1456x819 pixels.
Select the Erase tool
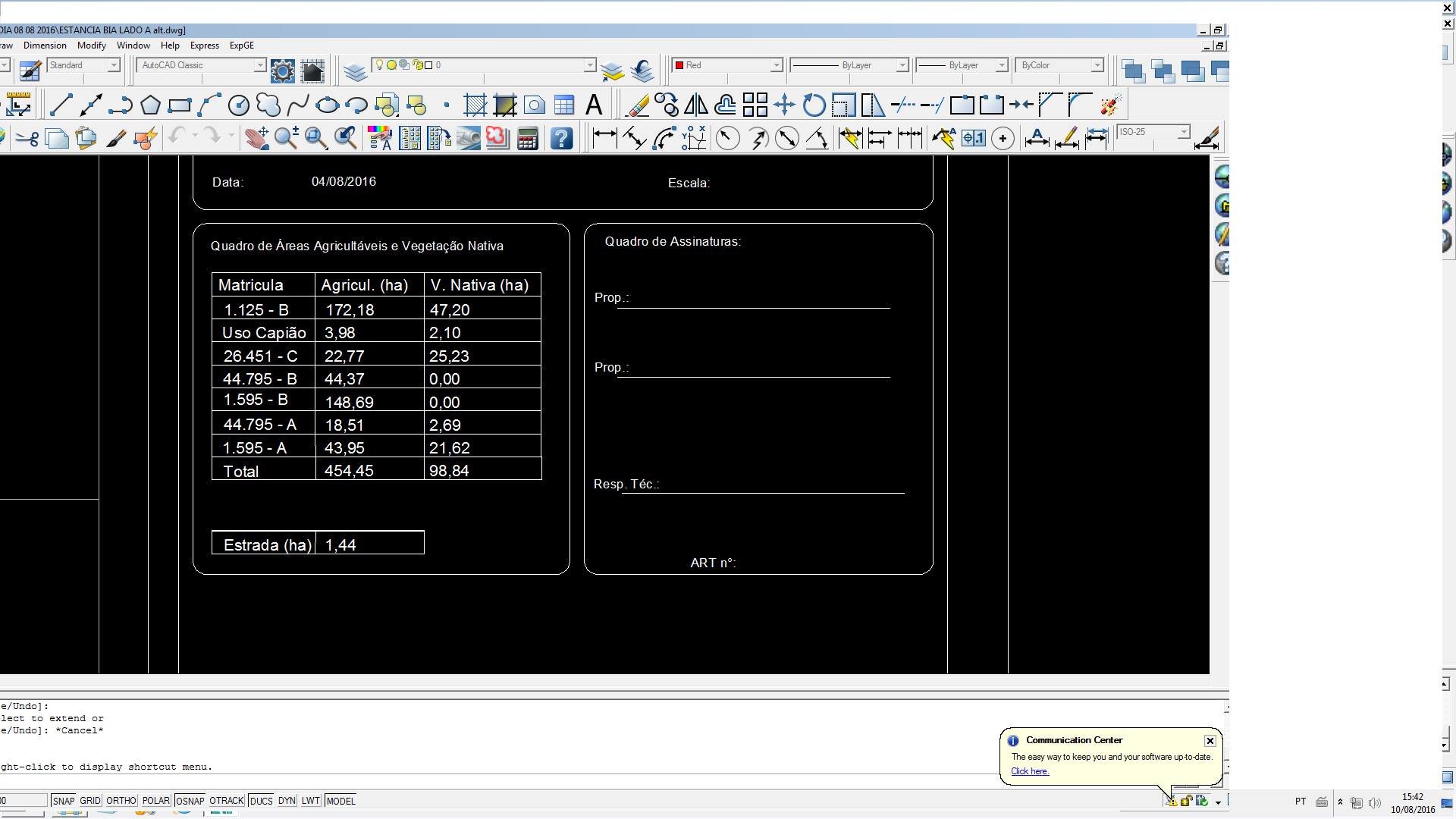[637, 105]
